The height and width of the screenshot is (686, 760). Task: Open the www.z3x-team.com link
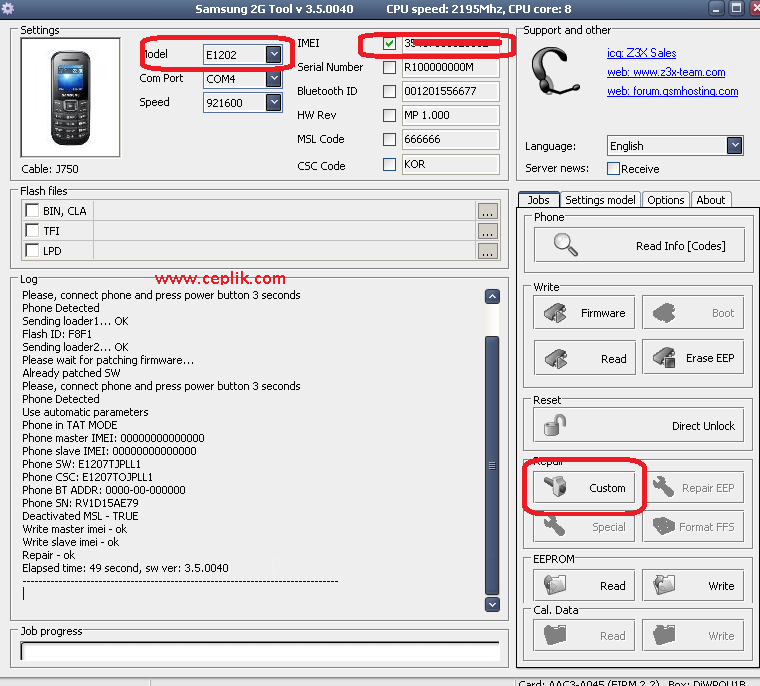click(666, 72)
